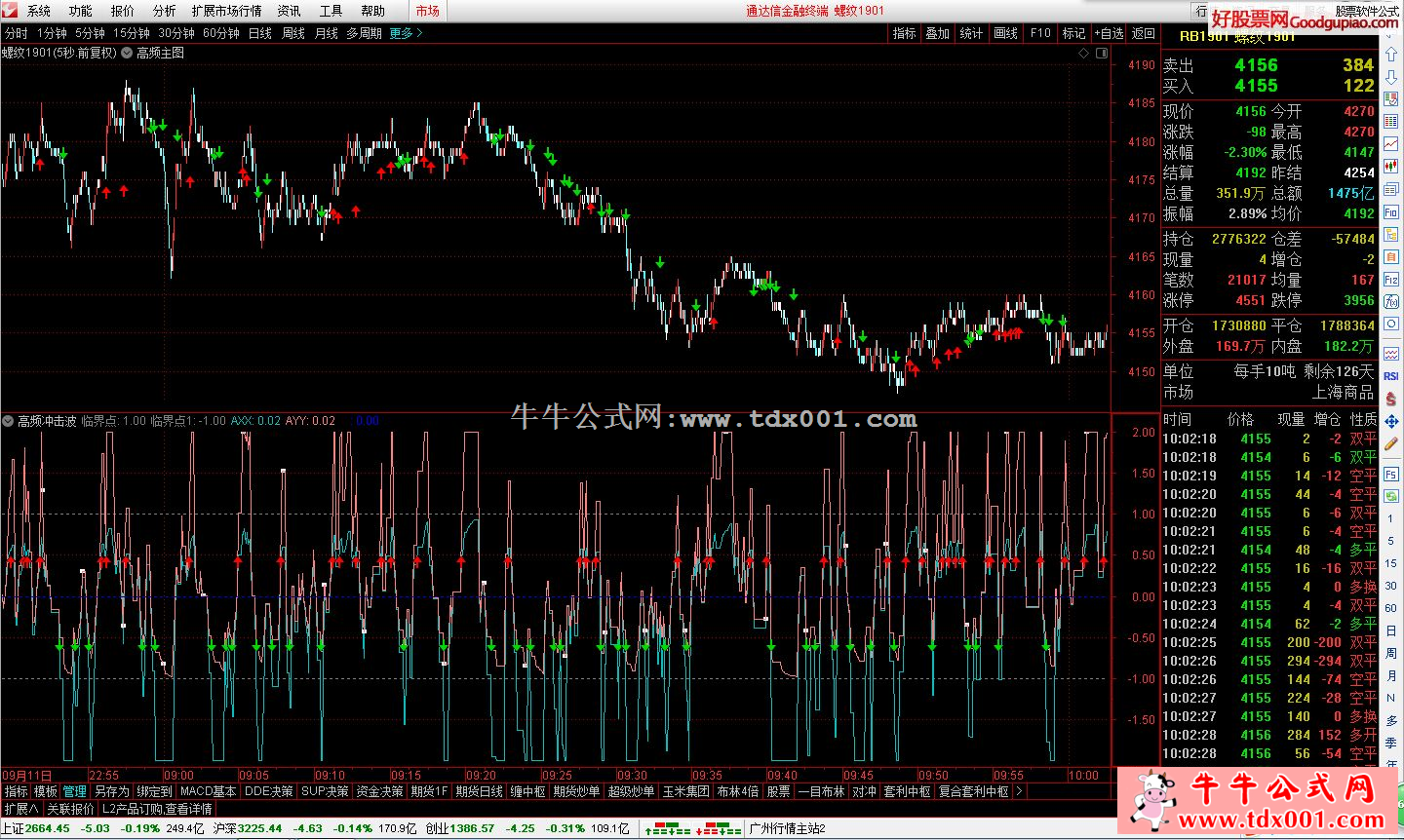Open dropdown arrow beside 螺纹1901 title
This screenshot has width=1404, height=840.
point(127,53)
